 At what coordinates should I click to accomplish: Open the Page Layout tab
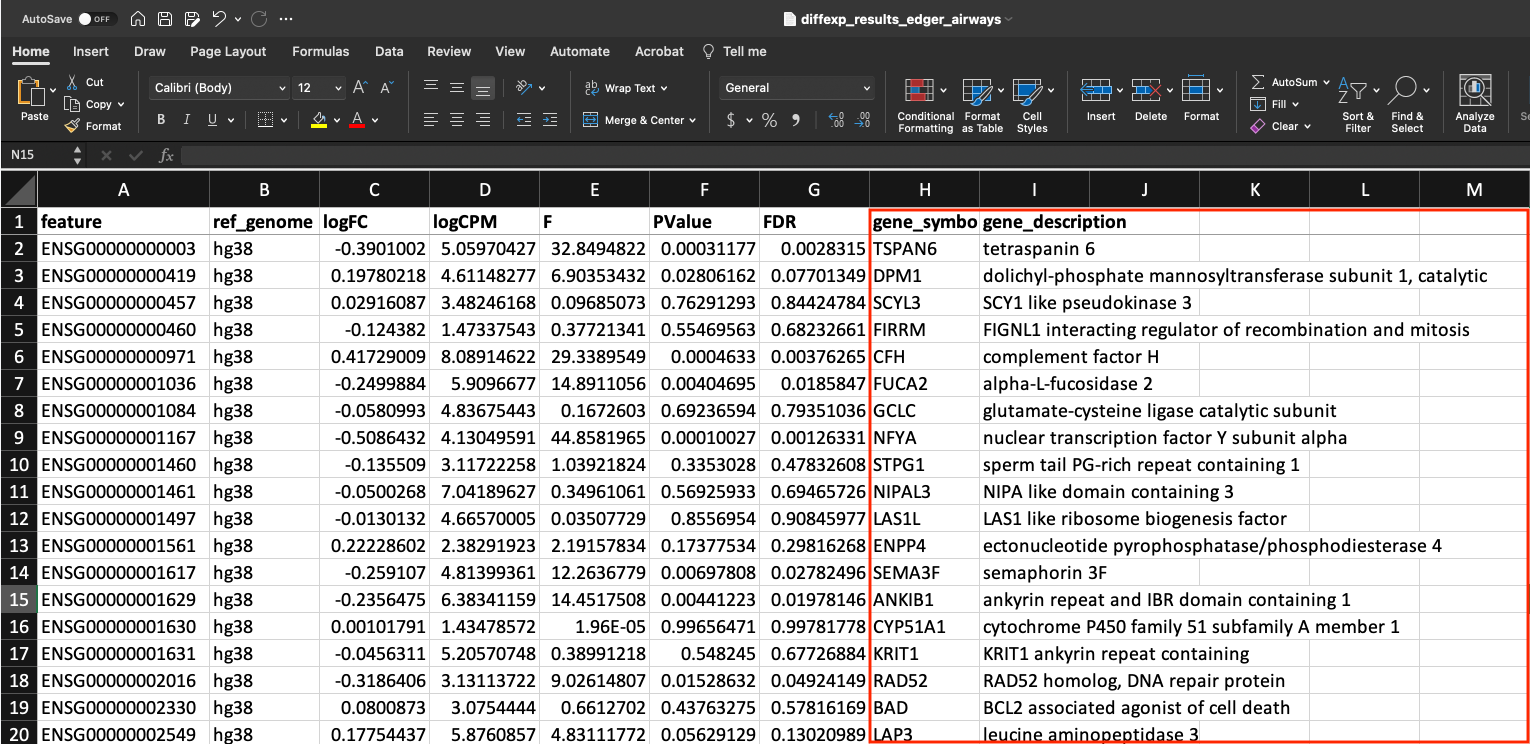[228, 51]
